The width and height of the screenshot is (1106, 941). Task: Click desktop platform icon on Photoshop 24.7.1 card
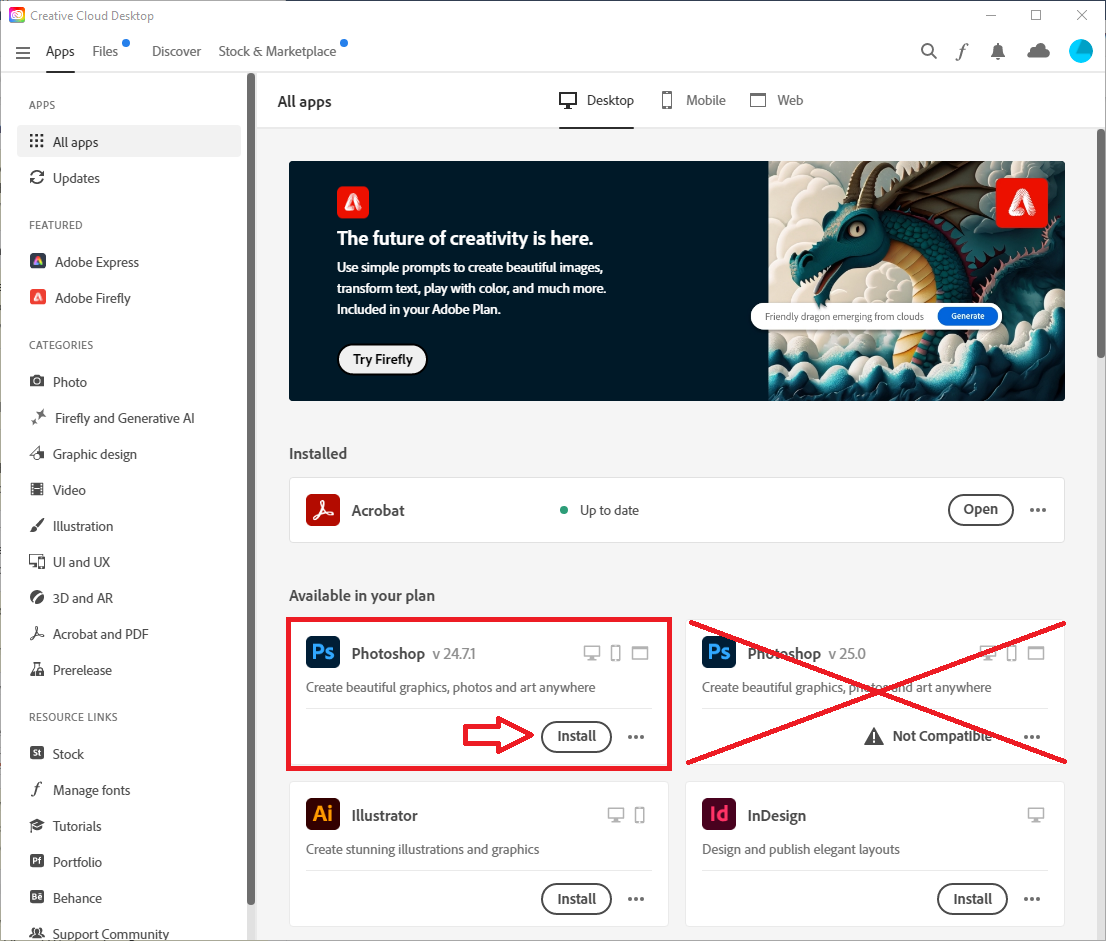coord(592,653)
